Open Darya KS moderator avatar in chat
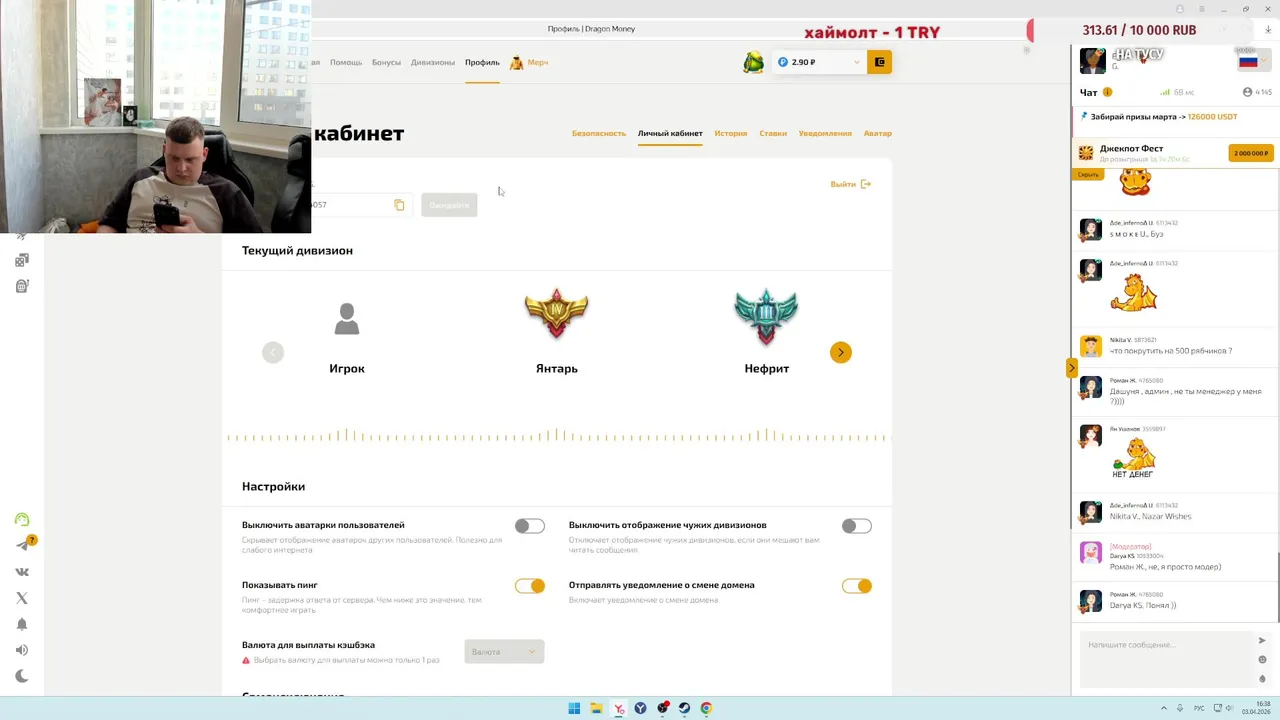The width and height of the screenshot is (1280, 720). point(1091,552)
